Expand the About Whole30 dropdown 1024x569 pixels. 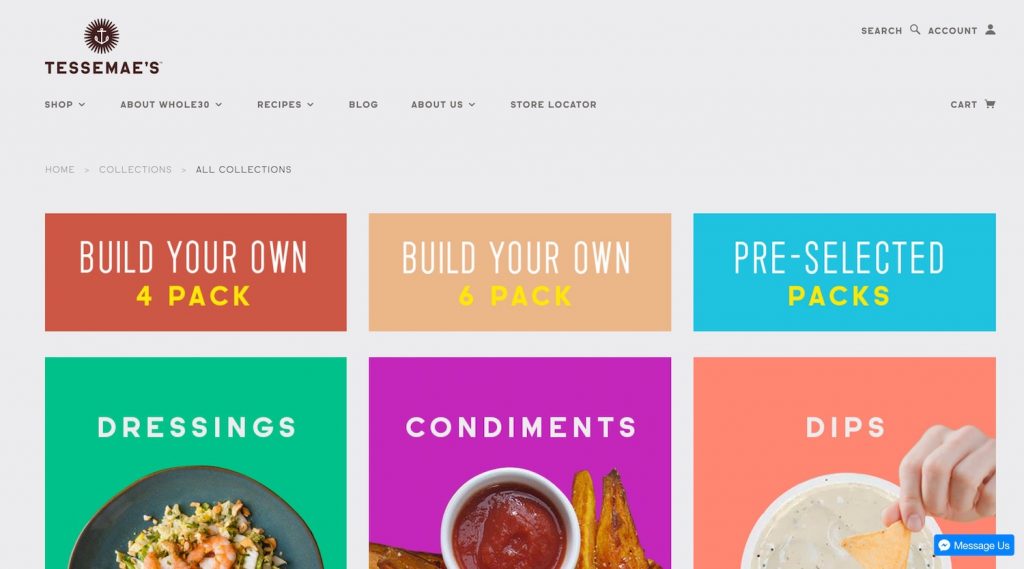[171, 105]
